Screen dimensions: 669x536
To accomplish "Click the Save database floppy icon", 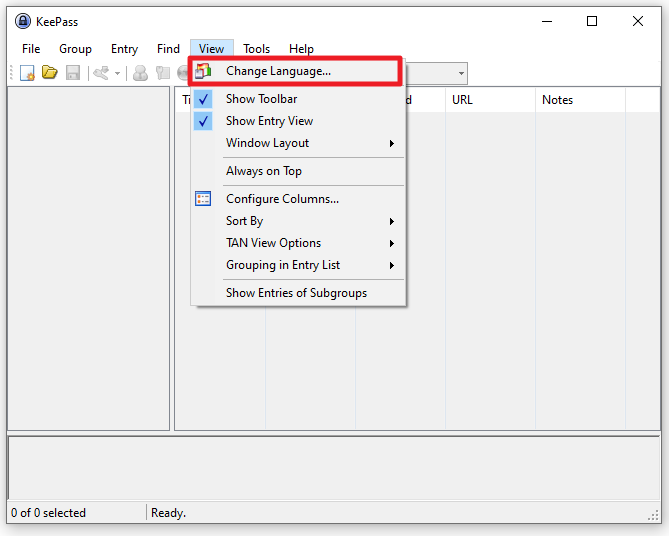I will click(73, 73).
